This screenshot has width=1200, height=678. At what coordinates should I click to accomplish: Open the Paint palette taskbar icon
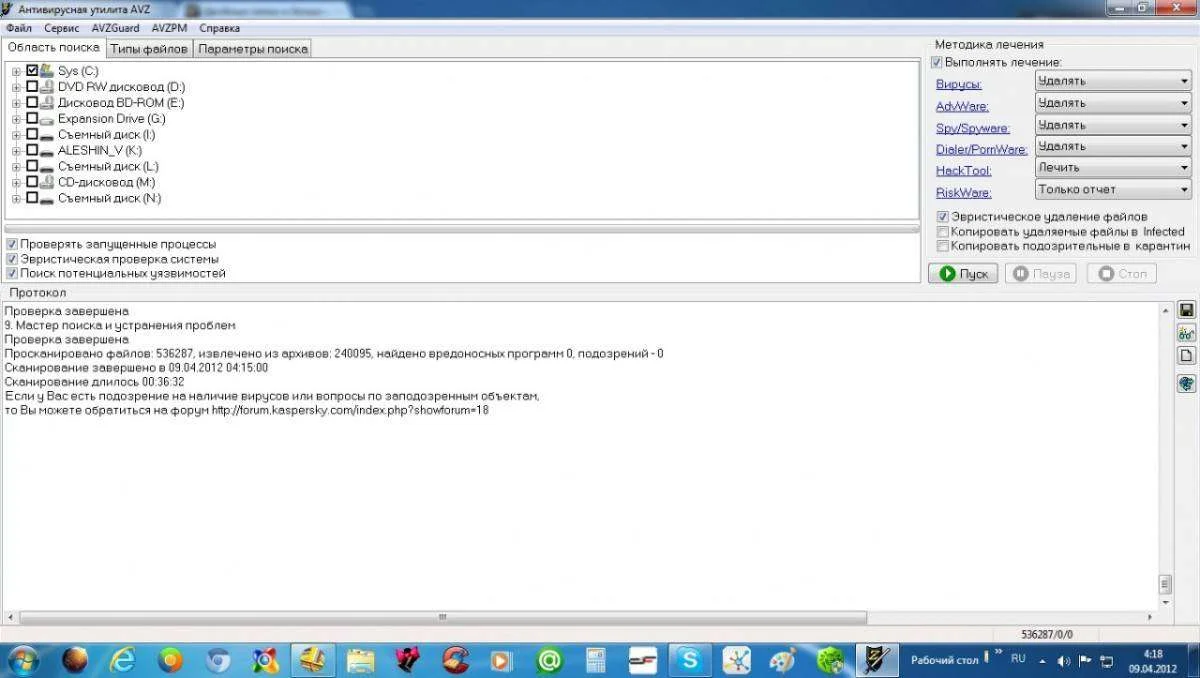pyautogui.click(x=782, y=660)
